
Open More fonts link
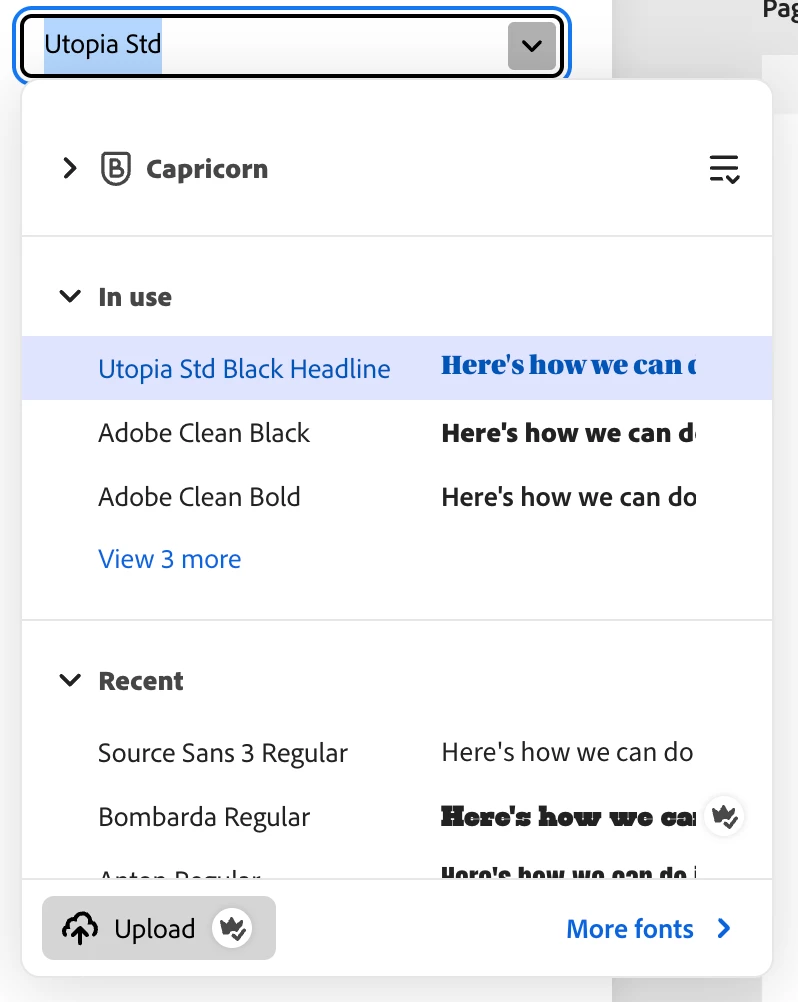click(x=630, y=929)
